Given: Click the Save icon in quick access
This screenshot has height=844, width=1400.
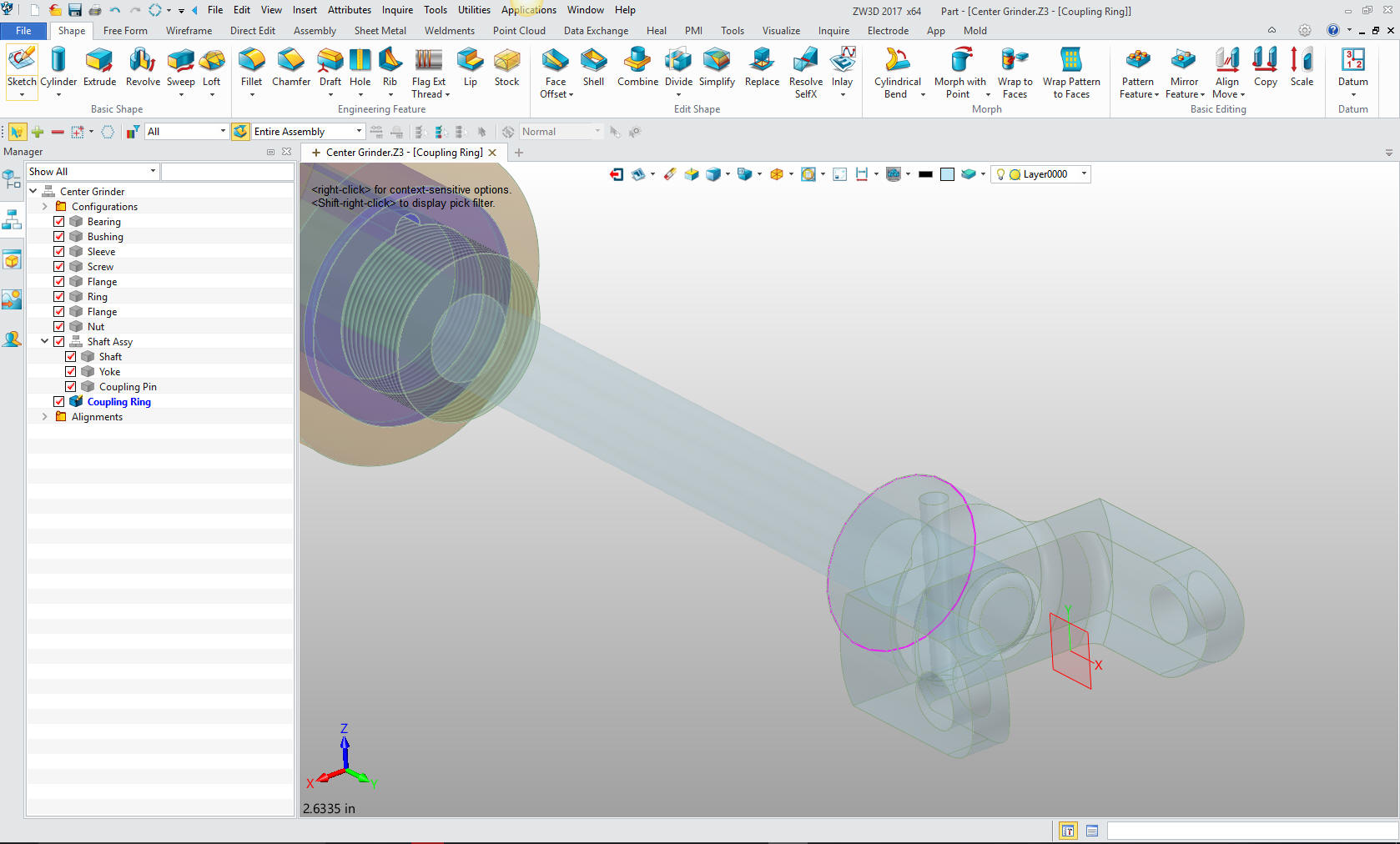Looking at the screenshot, I should click(74, 10).
